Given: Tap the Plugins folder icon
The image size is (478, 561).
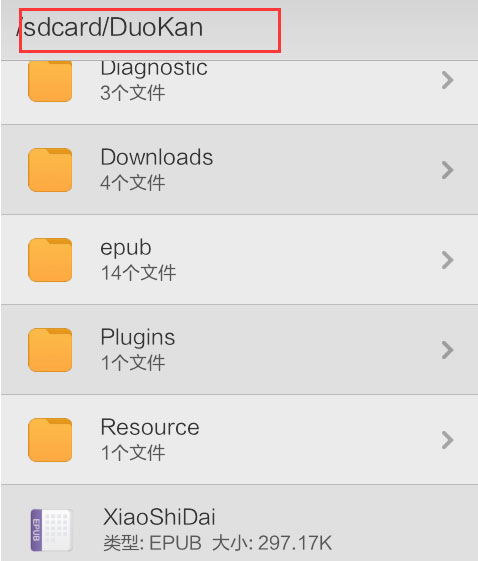Looking at the screenshot, I should point(50,350).
